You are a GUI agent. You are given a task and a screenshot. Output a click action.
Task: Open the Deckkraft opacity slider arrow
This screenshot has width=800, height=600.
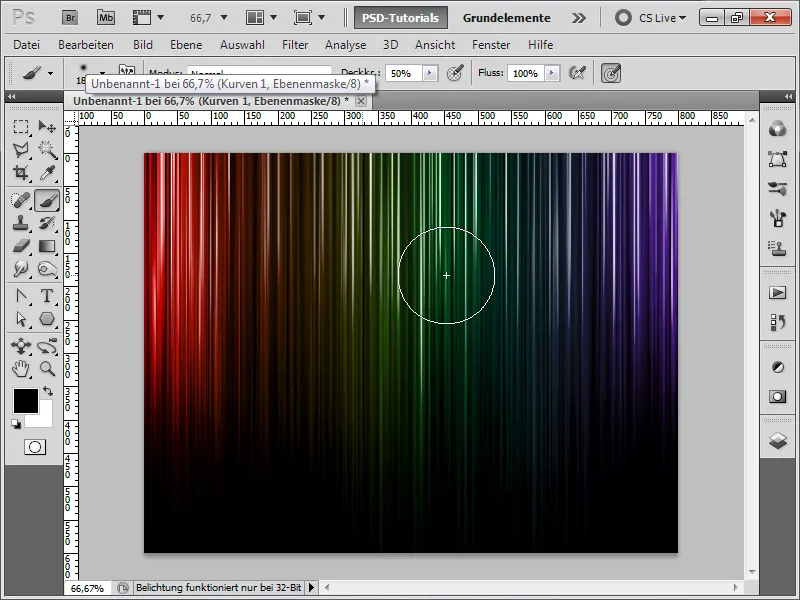[430, 73]
